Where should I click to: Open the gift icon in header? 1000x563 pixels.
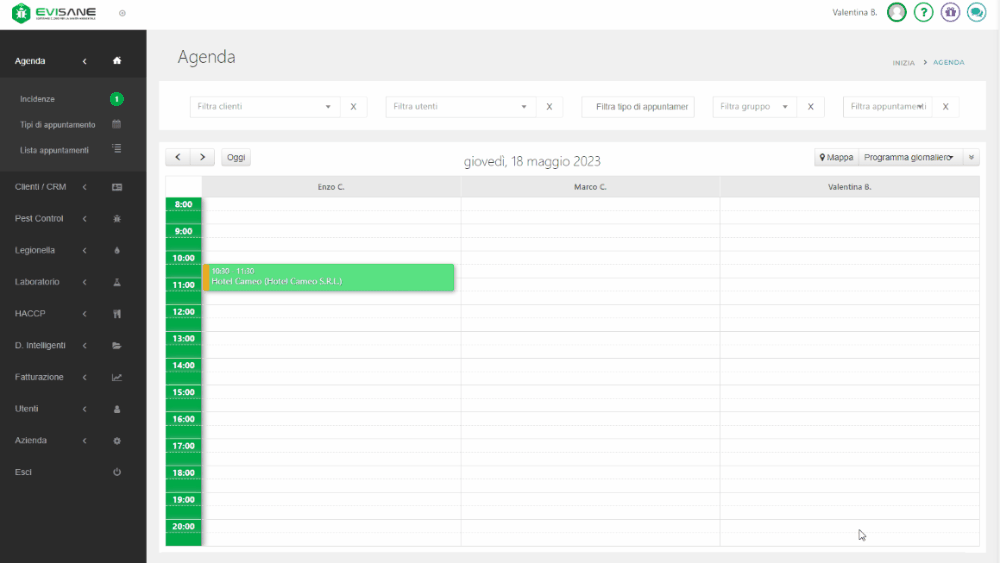click(950, 12)
